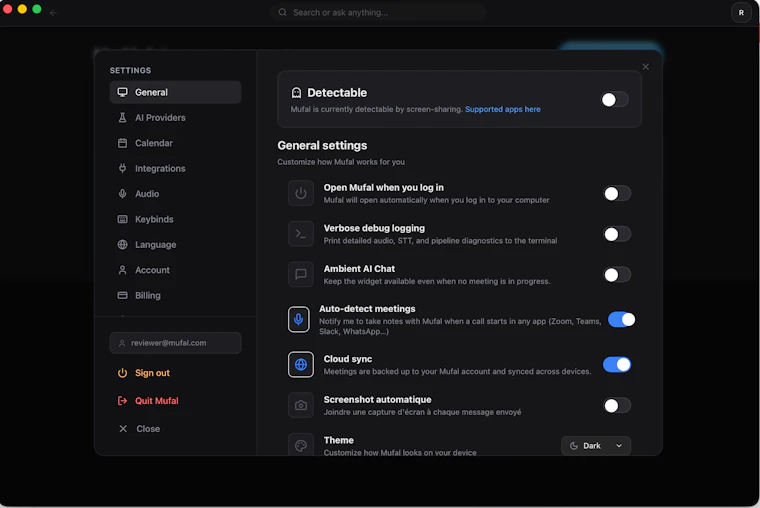Close settings dialog with top-right X
Viewport: 760px width, 508px height.
click(645, 67)
